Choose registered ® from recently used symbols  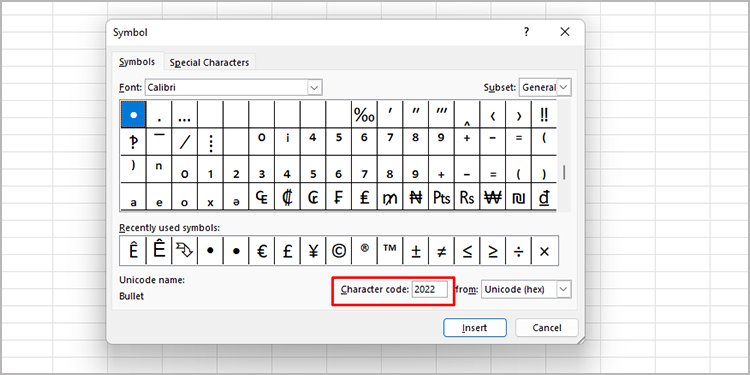pyautogui.click(x=364, y=251)
